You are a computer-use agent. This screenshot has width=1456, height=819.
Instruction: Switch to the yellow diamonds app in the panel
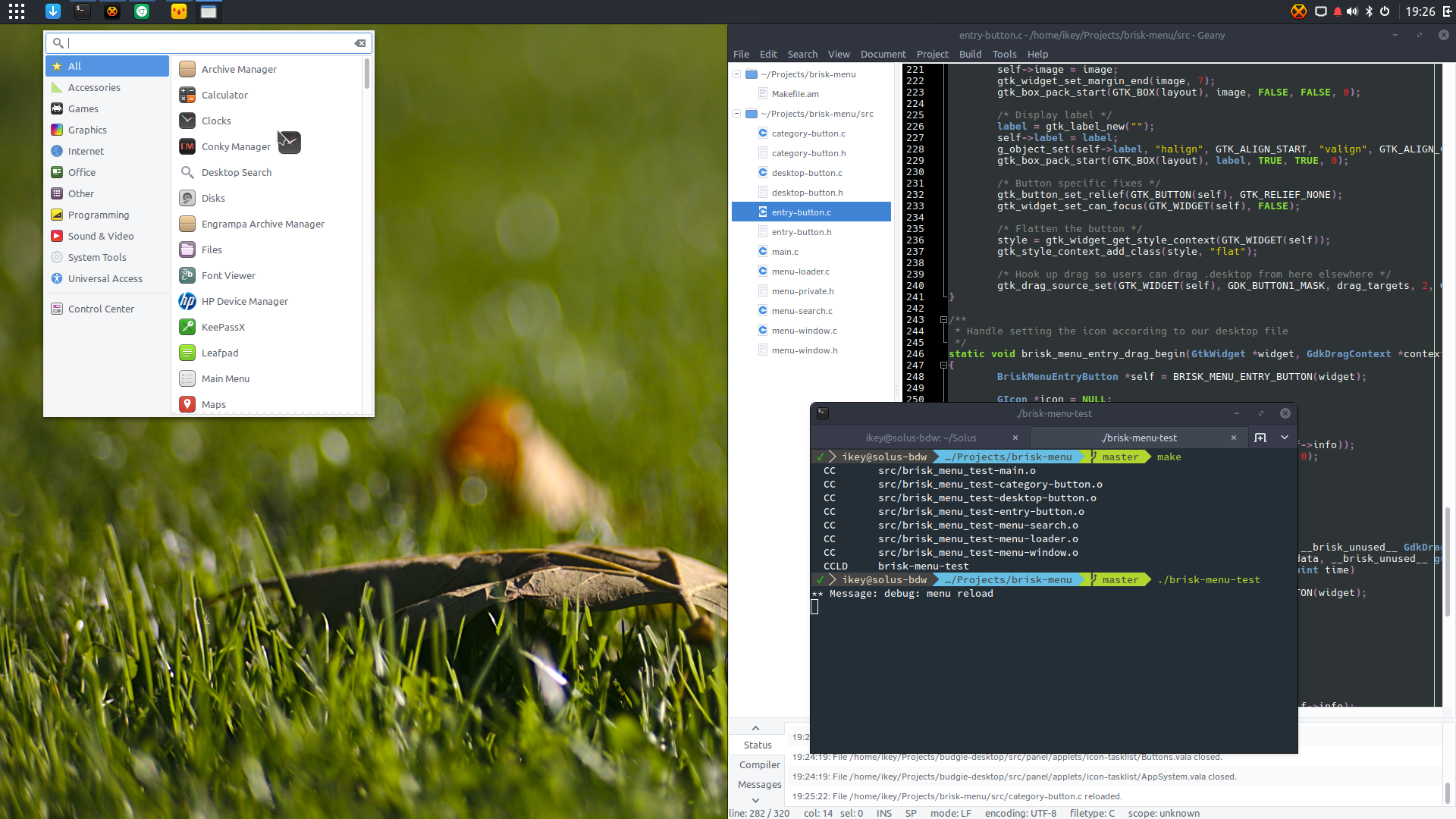click(179, 11)
